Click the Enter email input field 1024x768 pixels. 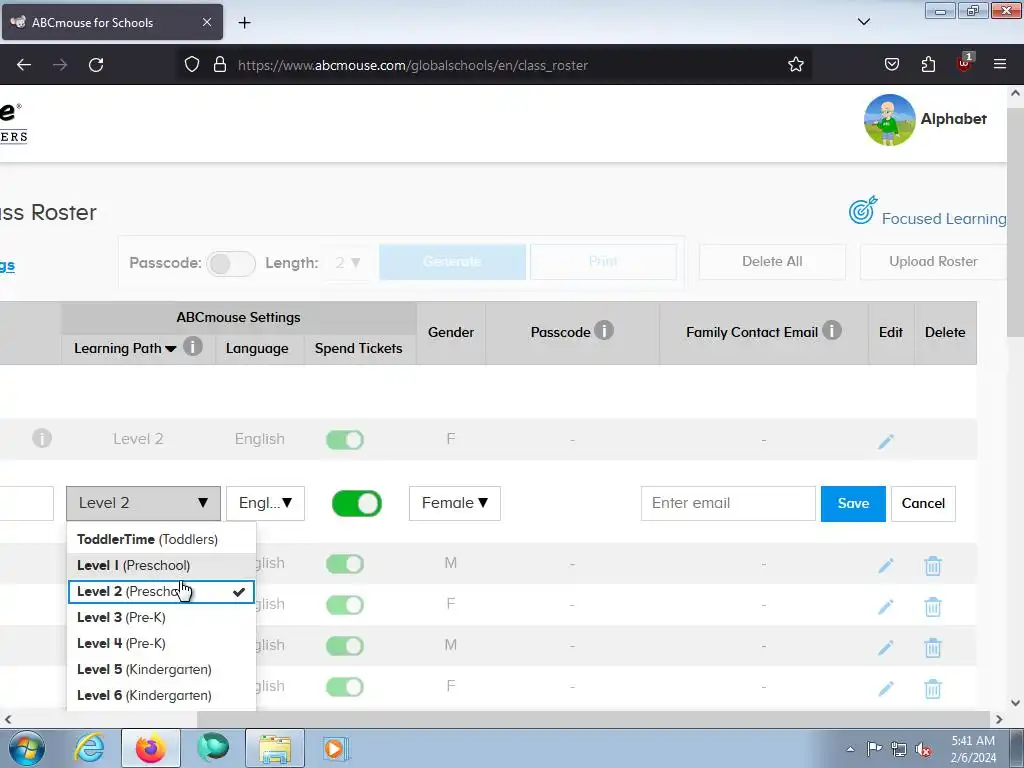[x=728, y=504]
